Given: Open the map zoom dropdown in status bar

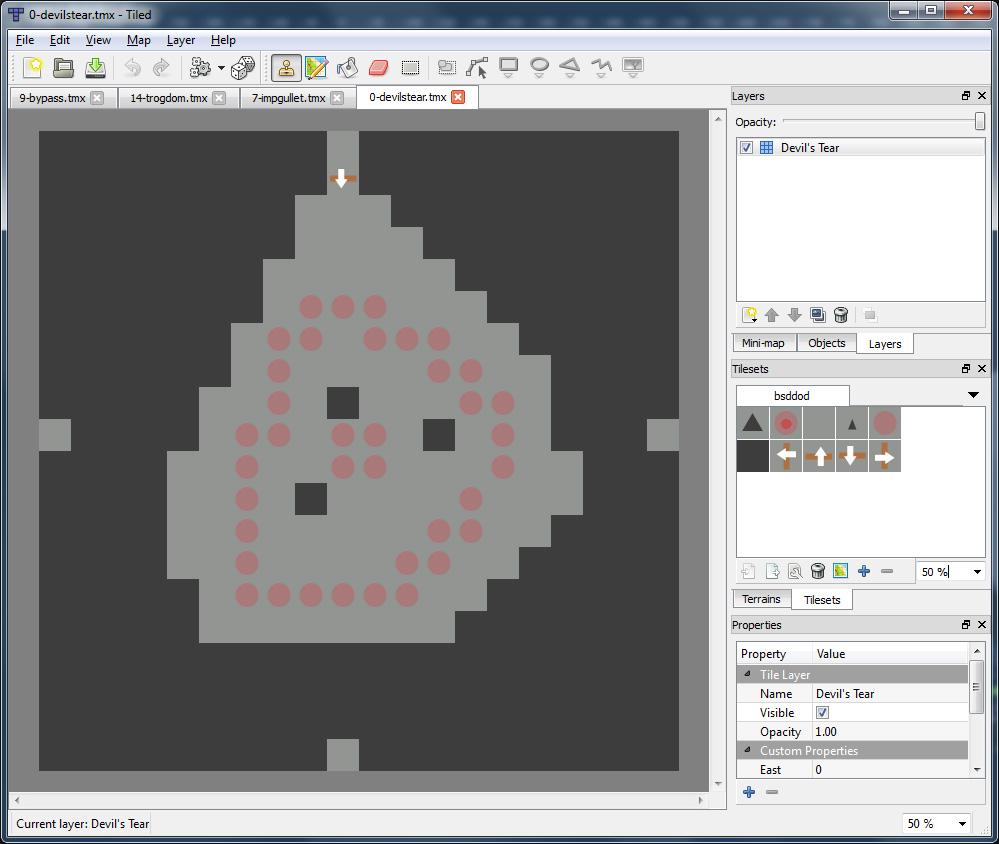Looking at the screenshot, I should click(x=962, y=824).
